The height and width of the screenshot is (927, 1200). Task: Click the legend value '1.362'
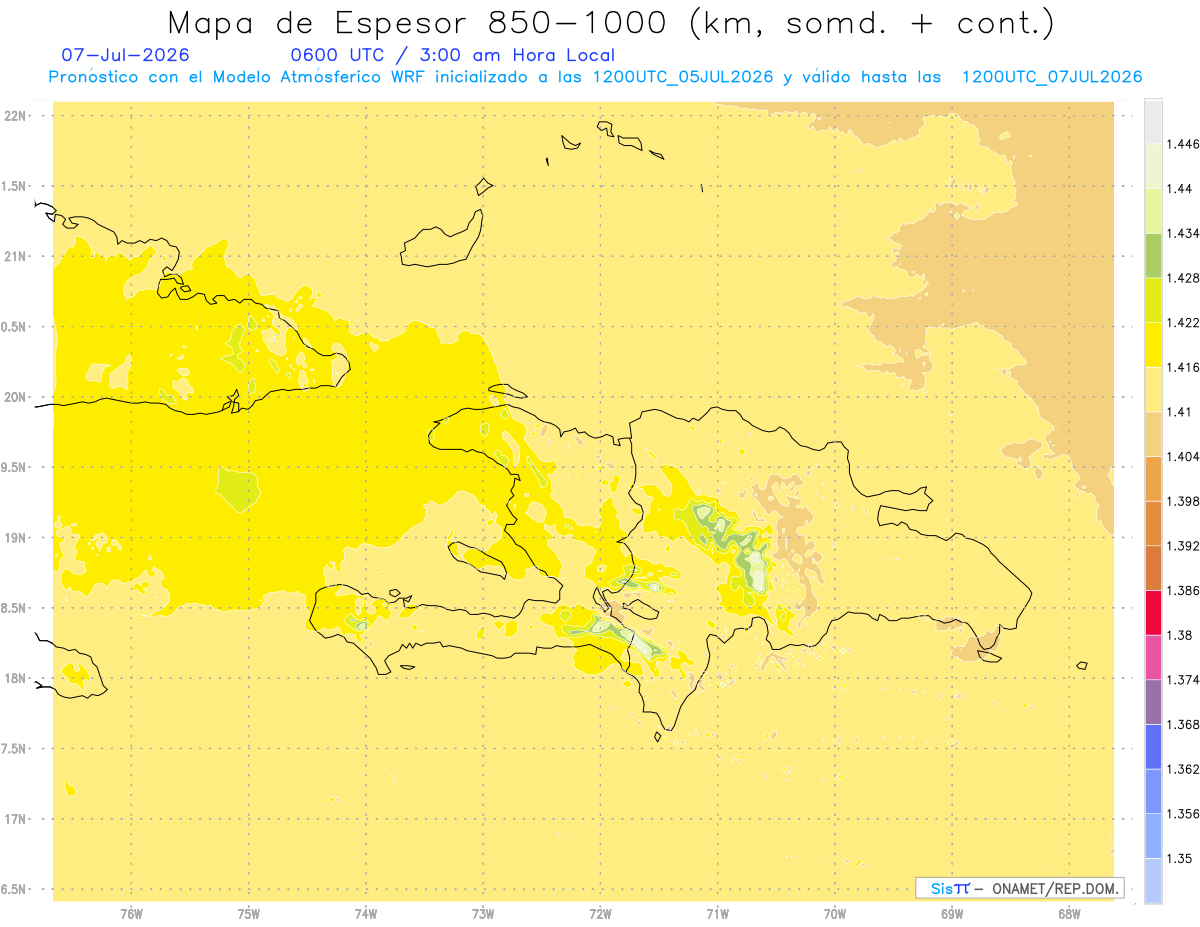coord(1183,769)
